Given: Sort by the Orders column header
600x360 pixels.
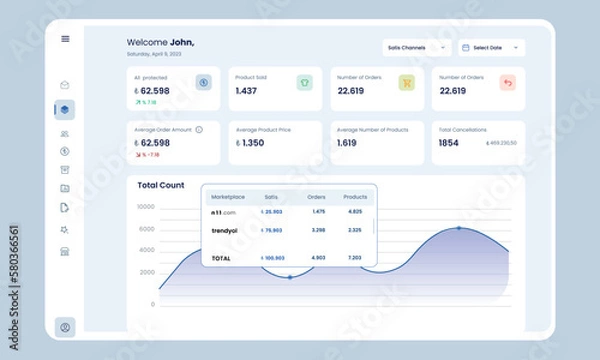Looking at the screenshot, I should [316, 197].
